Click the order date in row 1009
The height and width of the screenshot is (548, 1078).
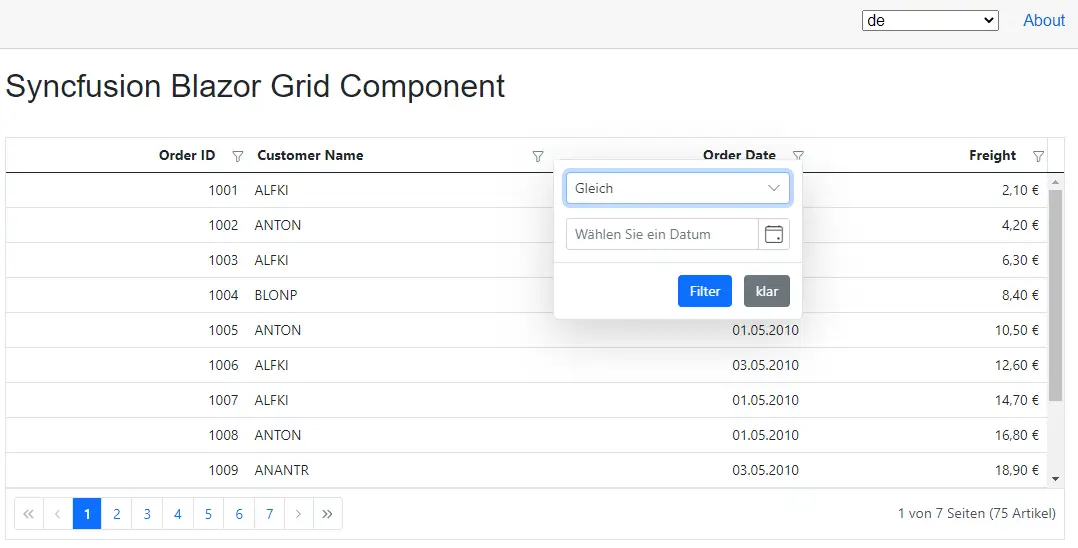pos(765,470)
